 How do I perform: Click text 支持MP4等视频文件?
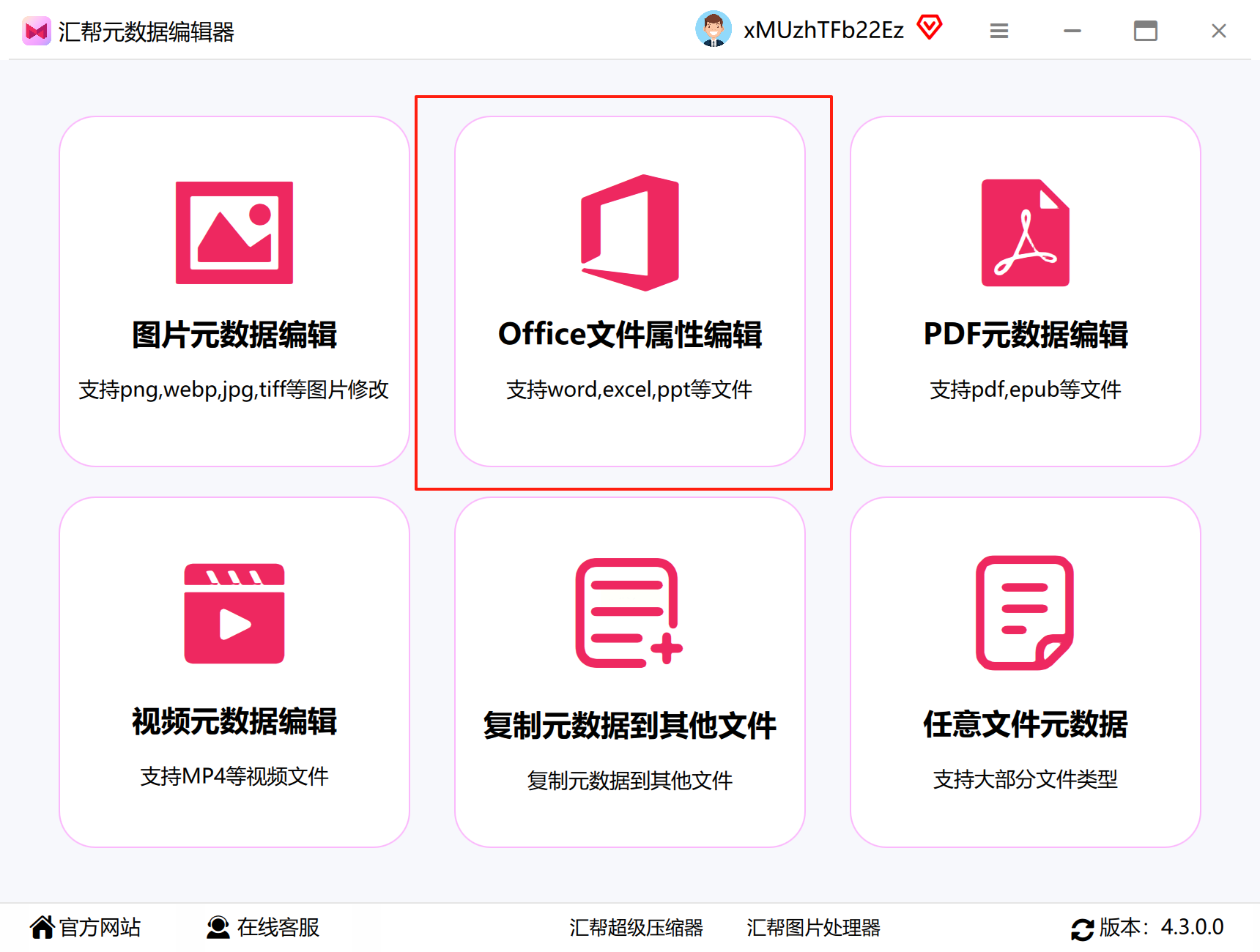coord(234,776)
